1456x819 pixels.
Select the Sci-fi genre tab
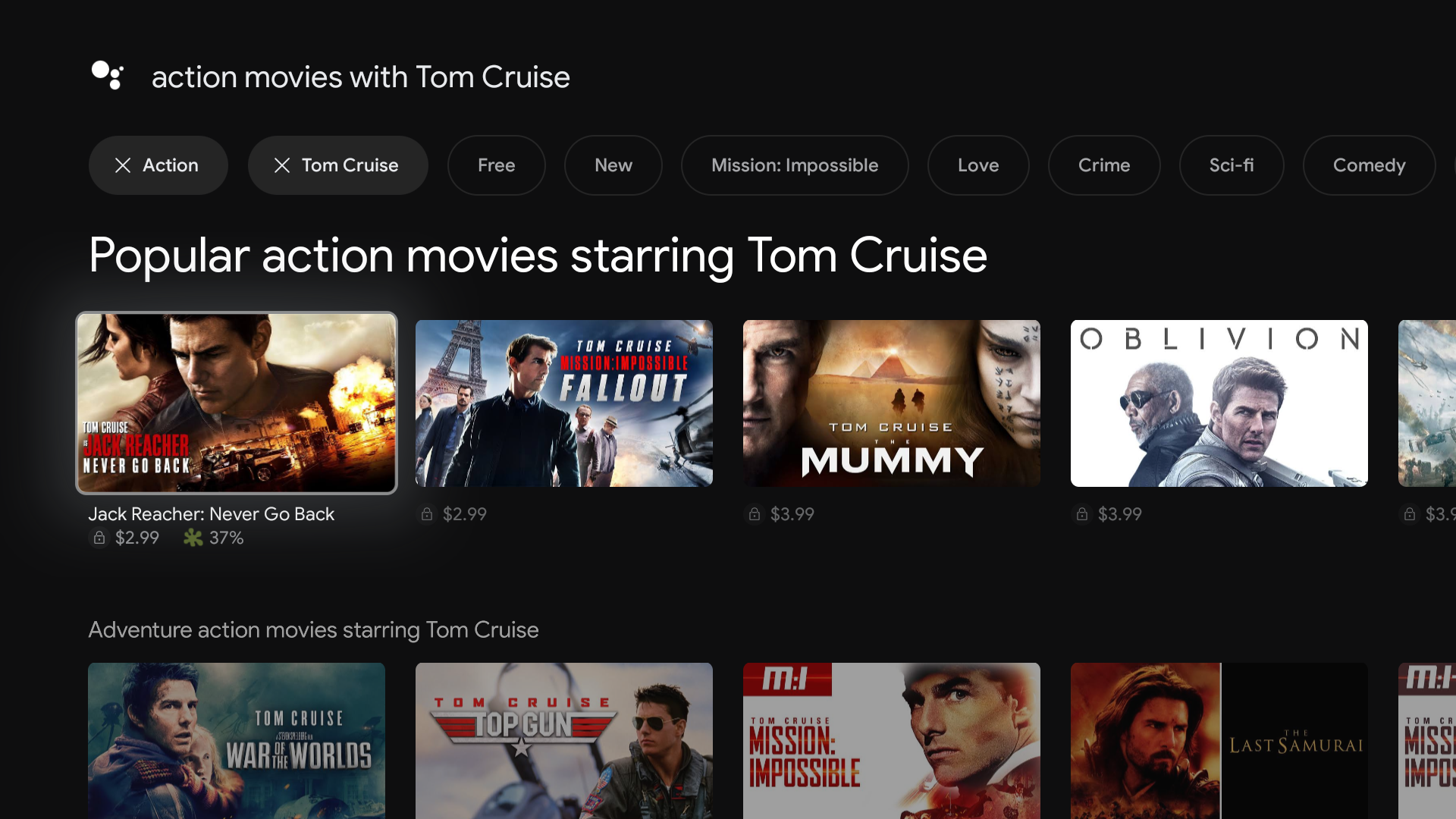[x=1231, y=165]
